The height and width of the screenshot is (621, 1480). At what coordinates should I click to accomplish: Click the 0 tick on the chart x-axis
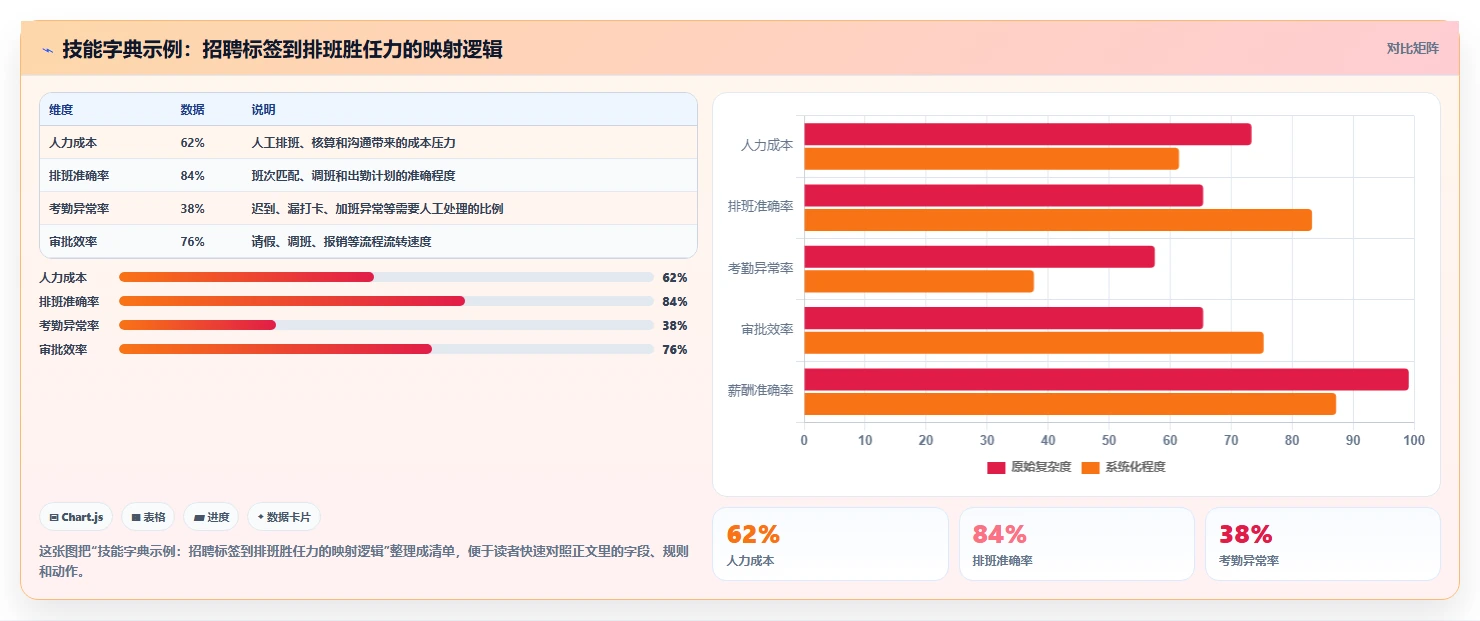804,440
